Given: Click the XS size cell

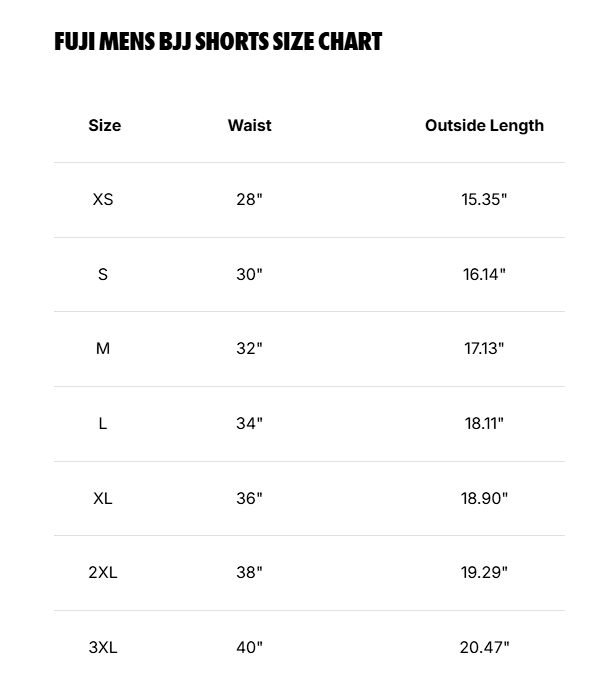Looking at the screenshot, I should point(103,199).
